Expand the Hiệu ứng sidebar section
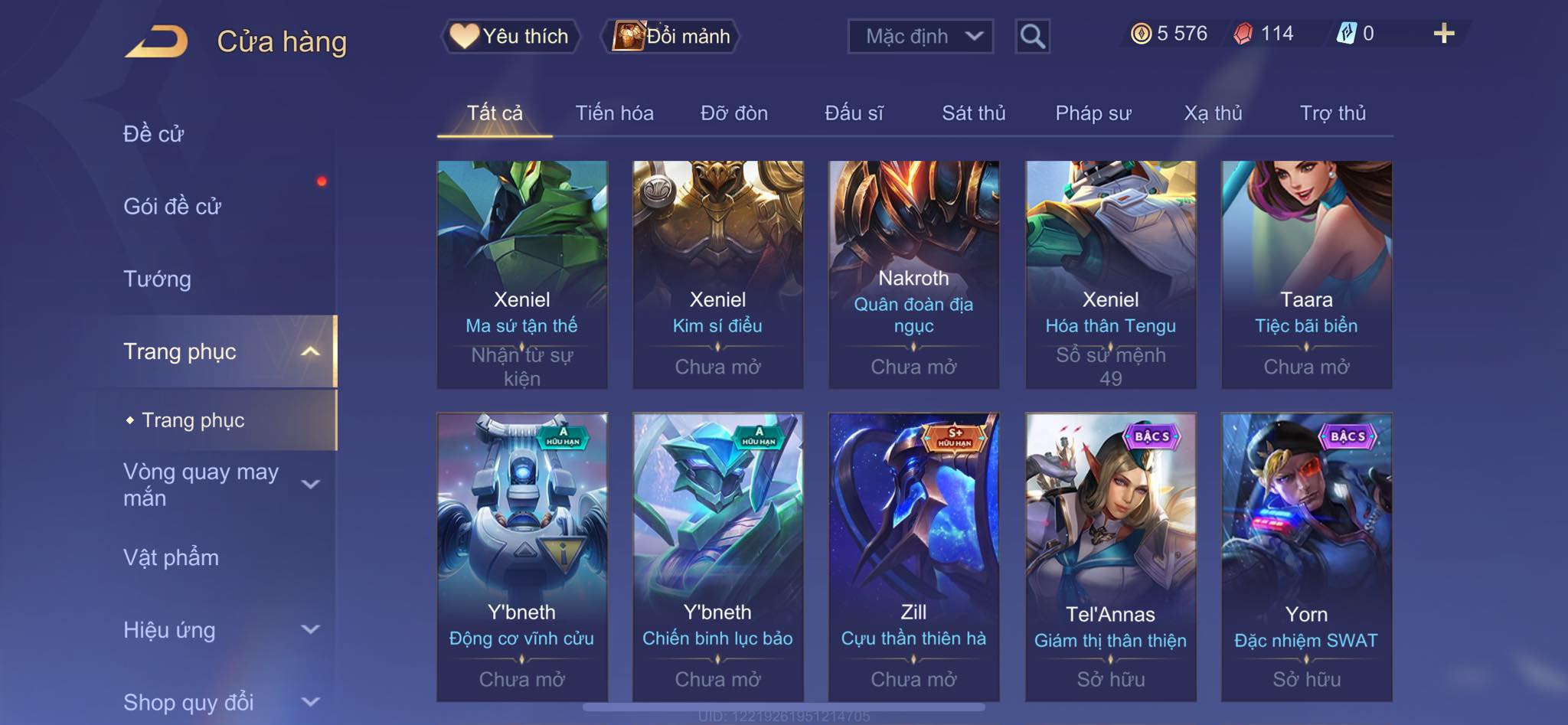Viewport: 1568px width, 725px height. pyautogui.click(x=310, y=629)
